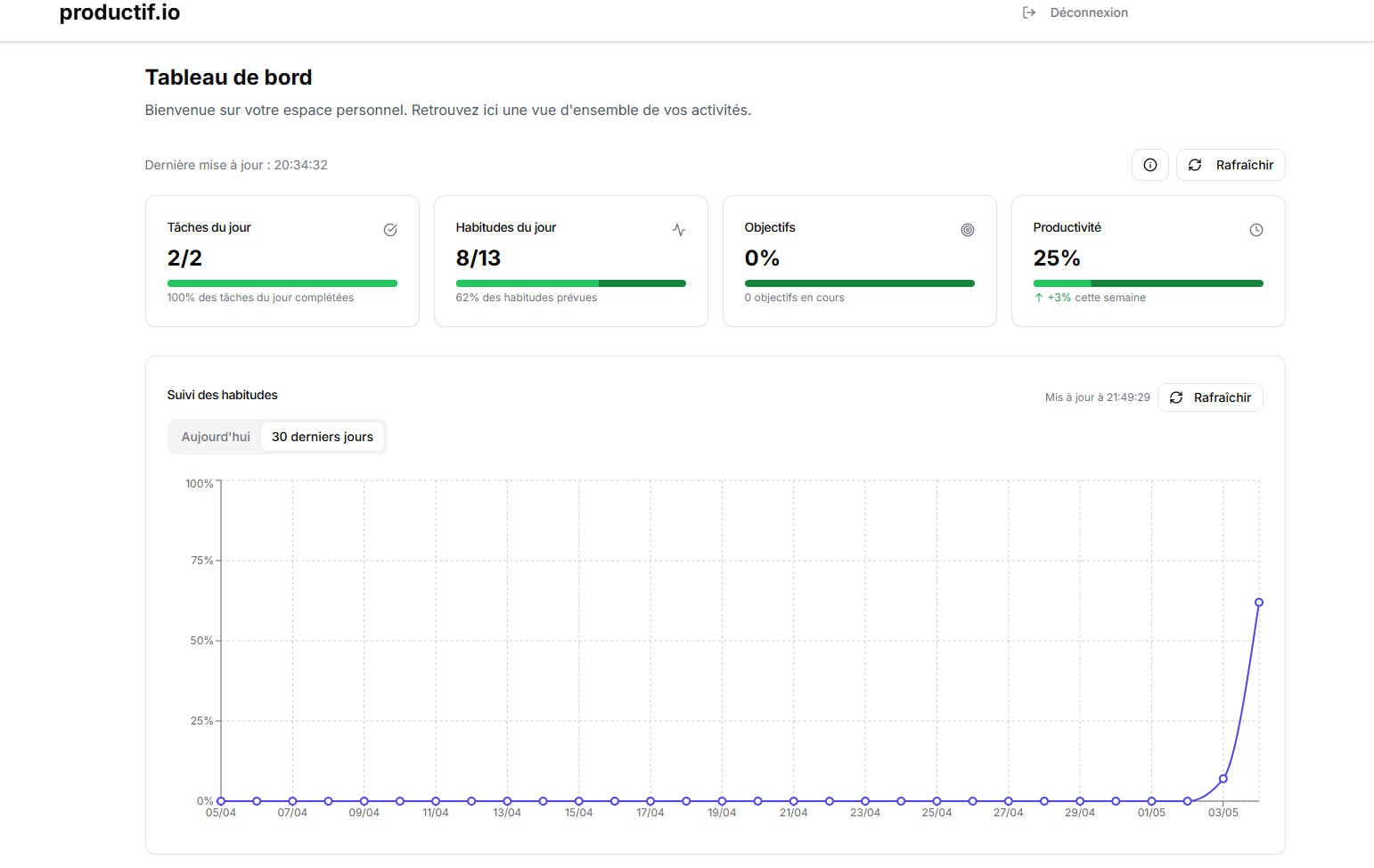
Task: Click the Tableau de bord heading
Action: click(228, 78)
